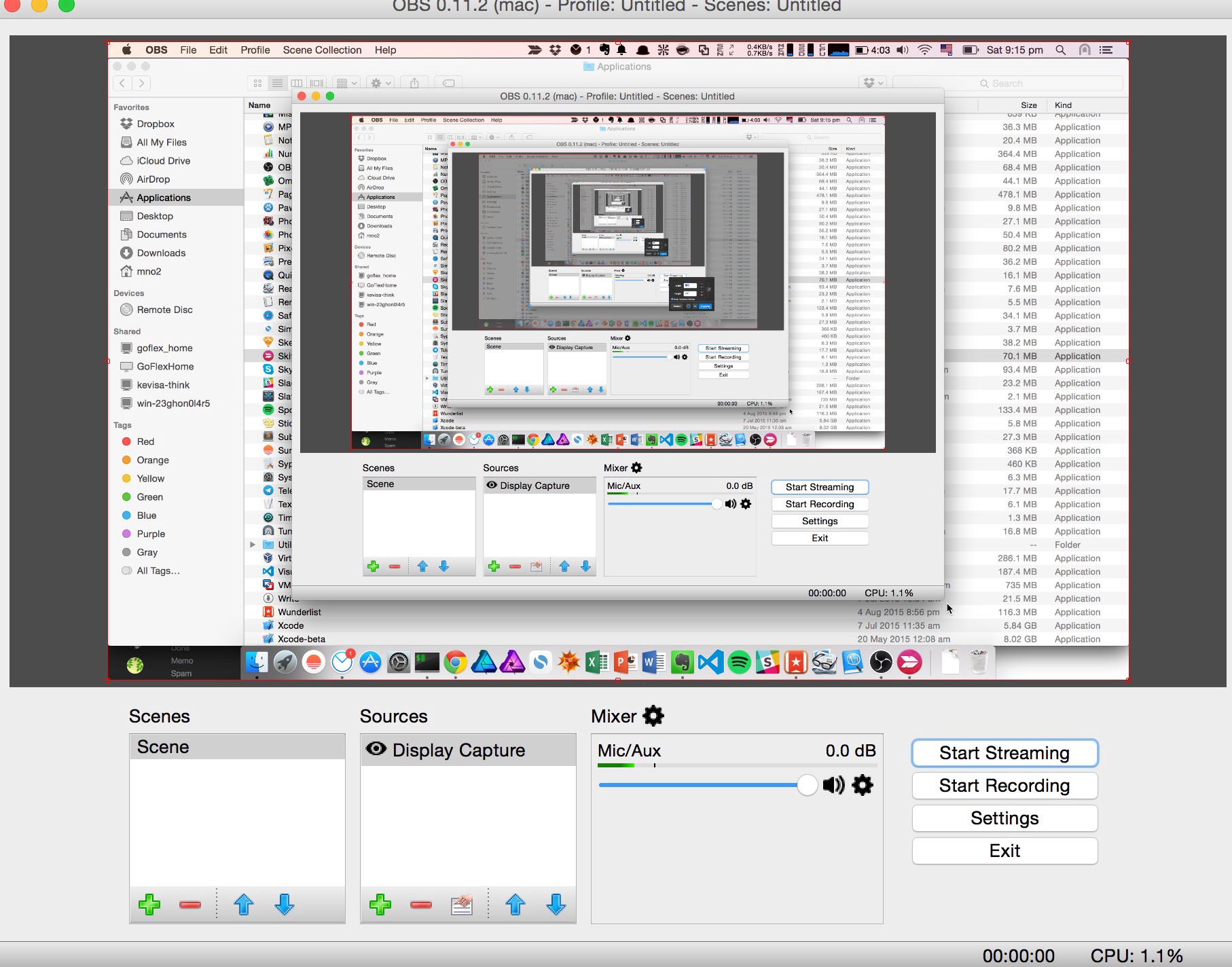Screen dimensions: 1232x967
Task: Open the Dropbox dropdown in the Finder toolbar
Action: pos(873,83)
